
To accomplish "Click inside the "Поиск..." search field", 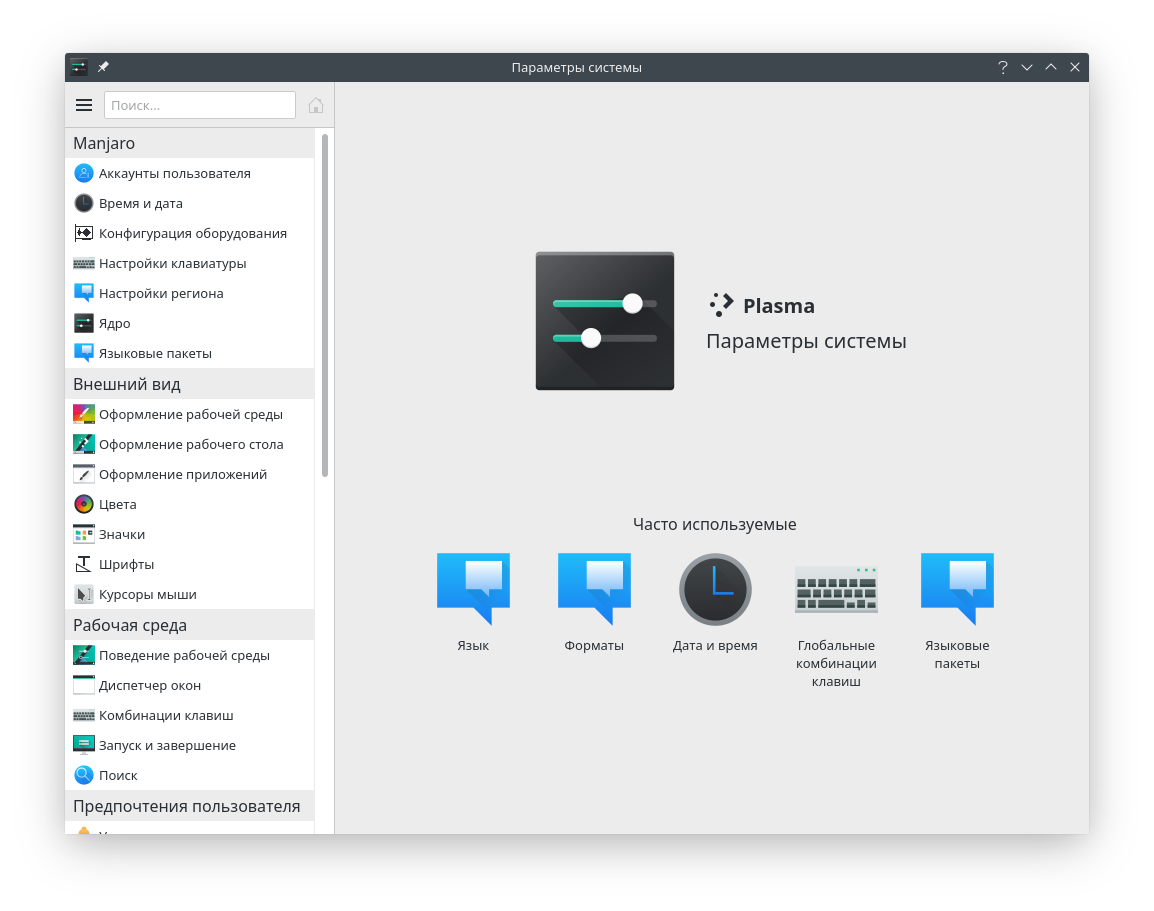I will [x=199, y=105].
